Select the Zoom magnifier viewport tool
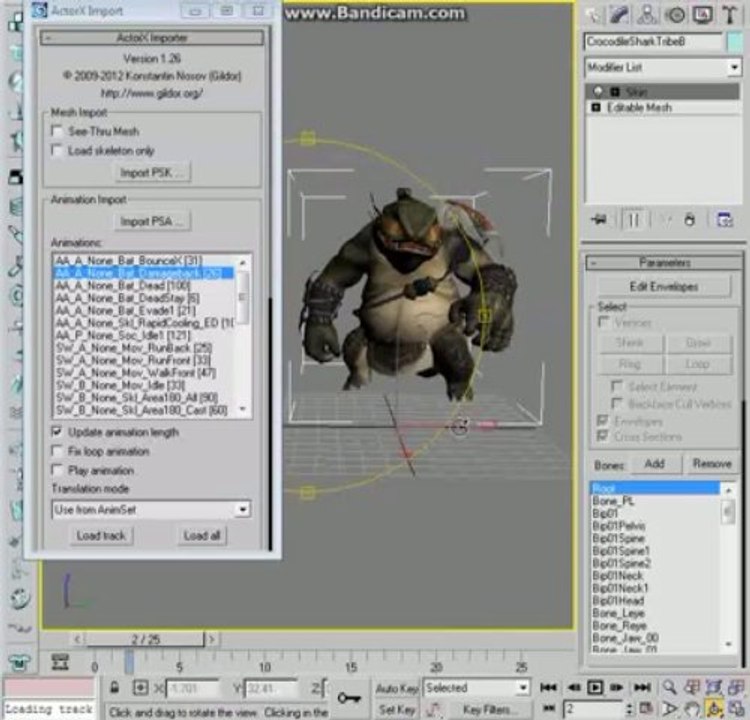This screenshot has width=750, height=720. click(670, 687)
